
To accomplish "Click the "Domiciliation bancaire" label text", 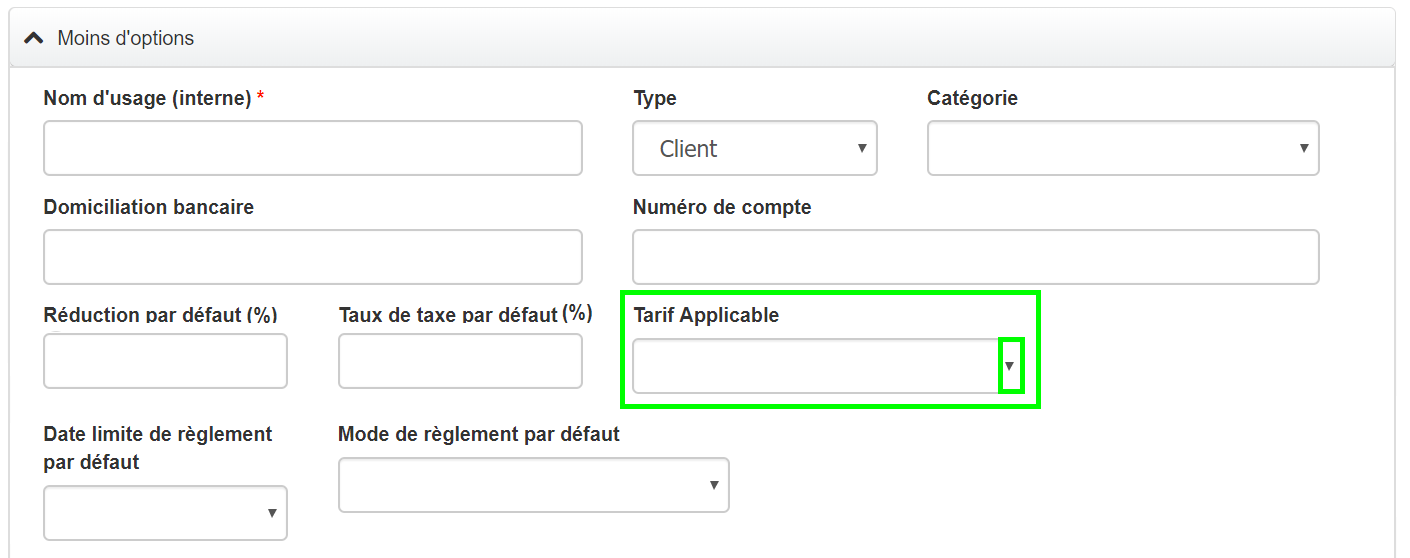I will [x=149, y=207].
